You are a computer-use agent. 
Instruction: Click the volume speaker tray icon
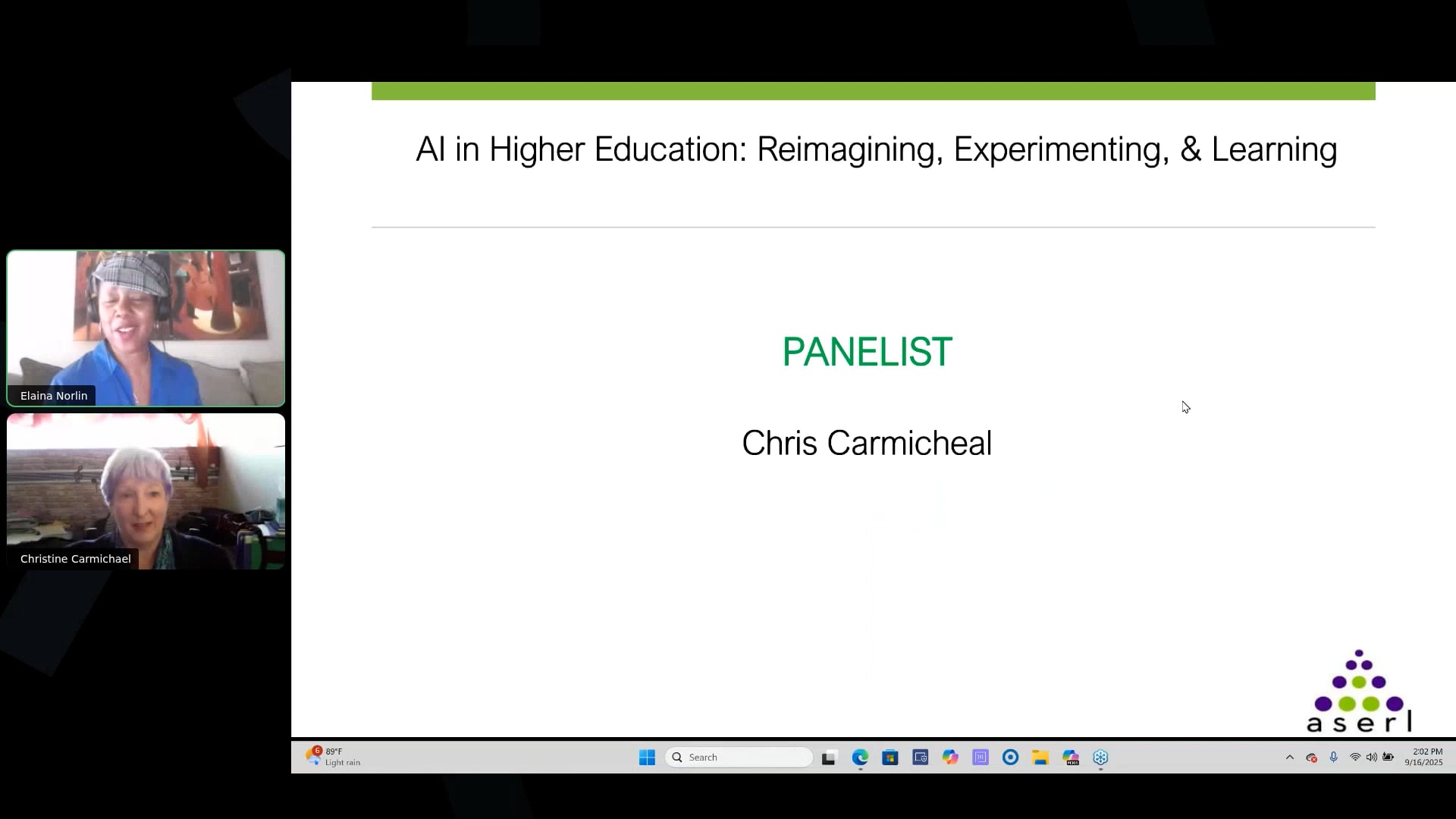point(1372,758)
